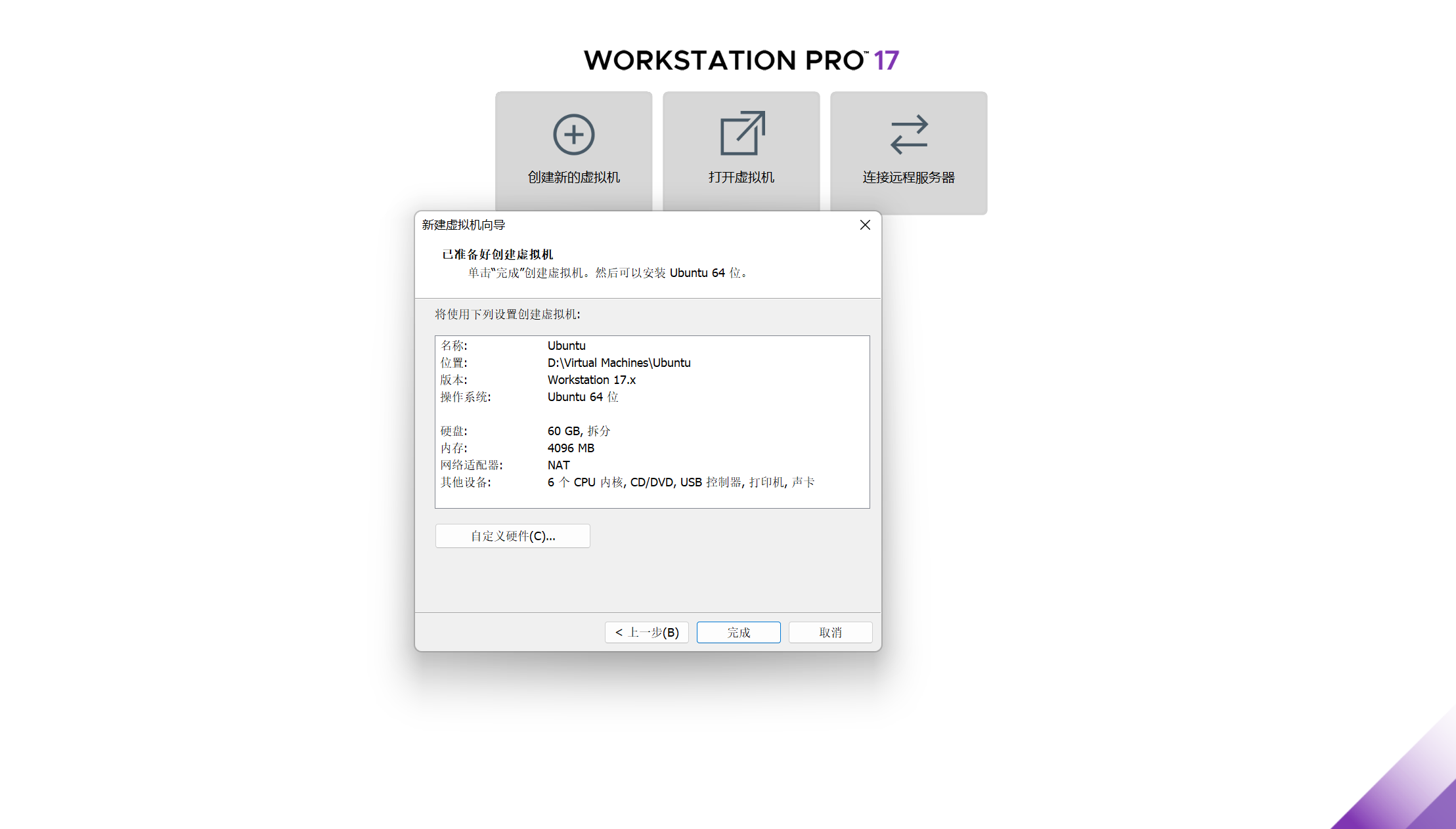Select the 版本 Workstation 17.x row

click(591, 380)
